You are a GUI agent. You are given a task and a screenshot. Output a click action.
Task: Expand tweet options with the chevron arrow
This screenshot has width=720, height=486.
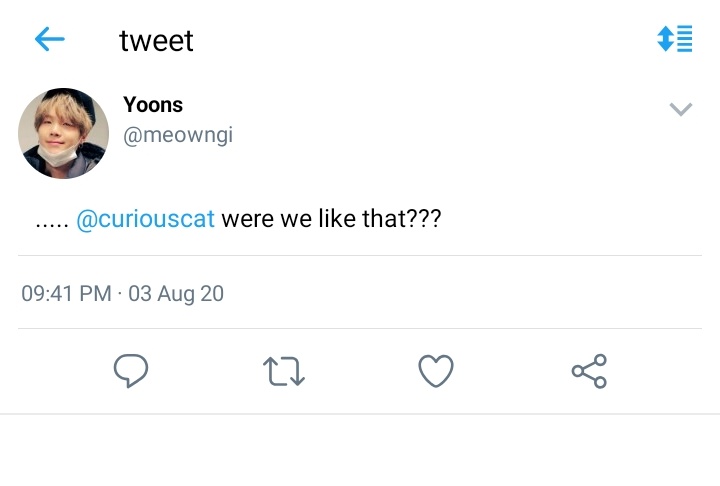click(681, 109)
